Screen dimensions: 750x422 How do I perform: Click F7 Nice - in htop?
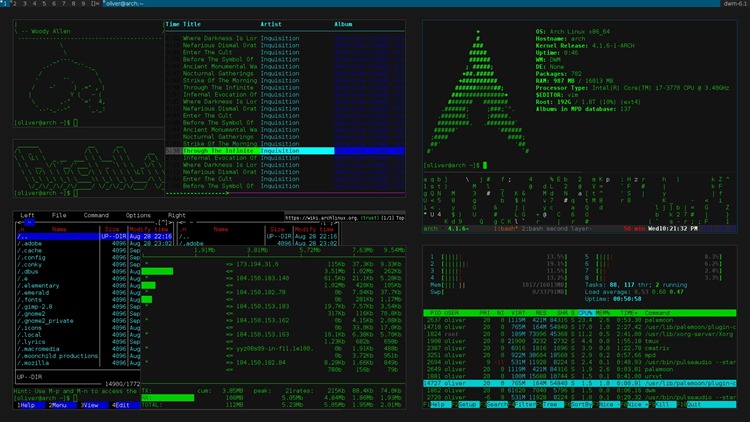[609, 404]
